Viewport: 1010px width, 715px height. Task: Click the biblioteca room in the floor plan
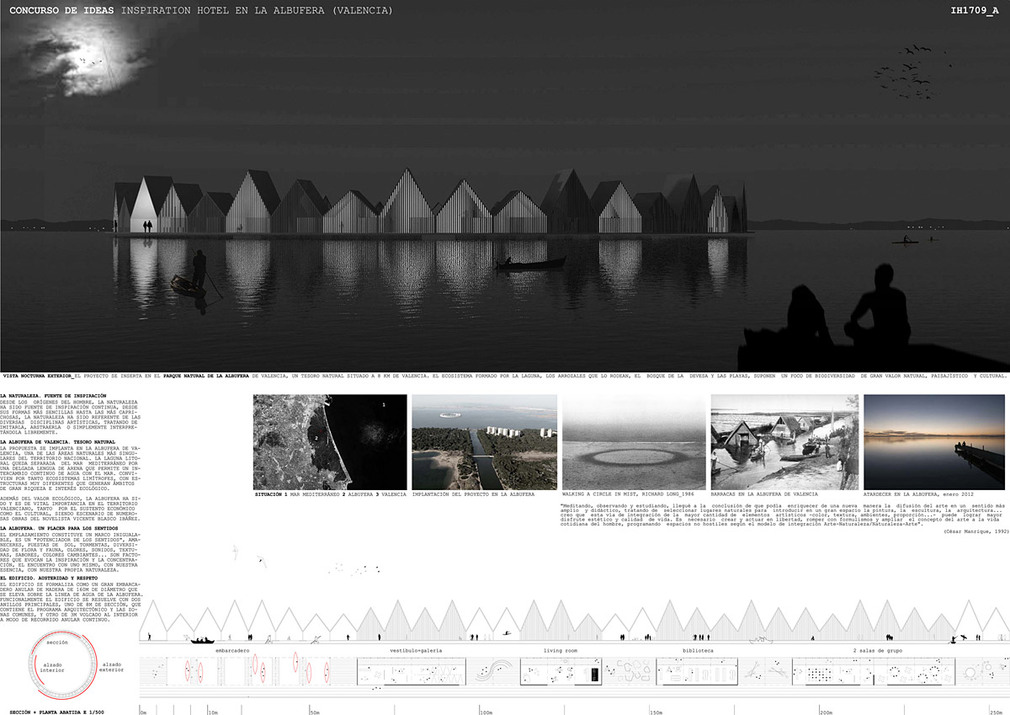pyautogui.click(x=697, y=672)
